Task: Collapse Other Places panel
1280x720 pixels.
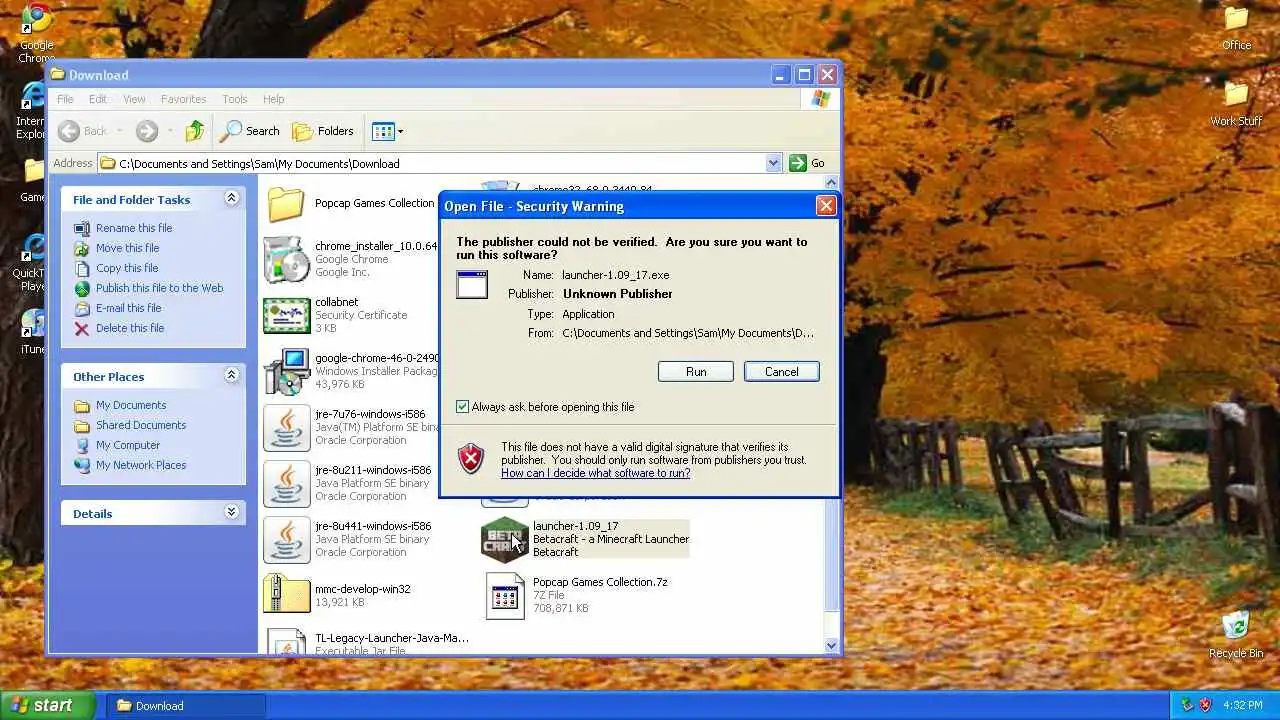Action: tap(231, 376)
